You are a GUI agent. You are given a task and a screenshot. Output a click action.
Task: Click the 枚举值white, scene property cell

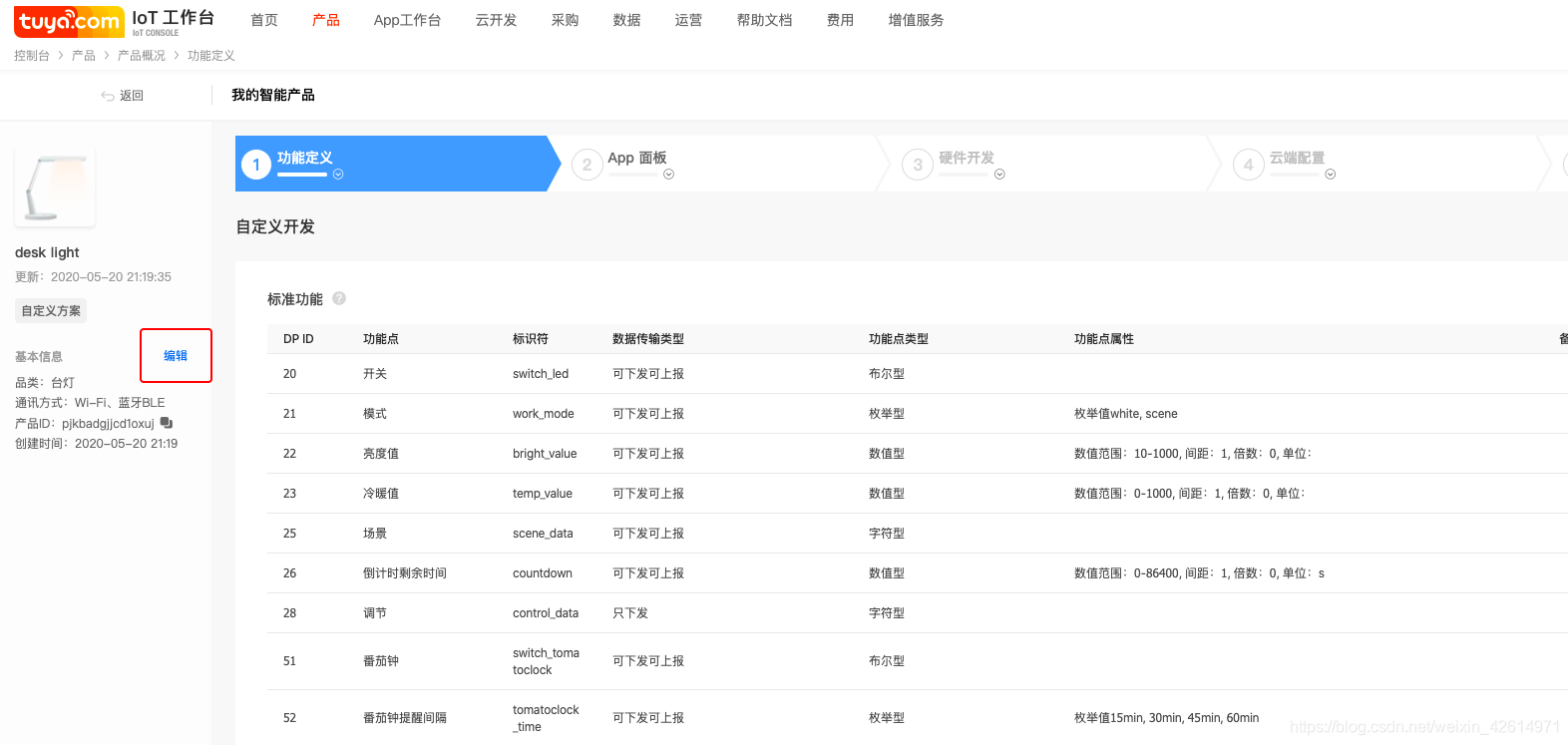coord(1126,414)
